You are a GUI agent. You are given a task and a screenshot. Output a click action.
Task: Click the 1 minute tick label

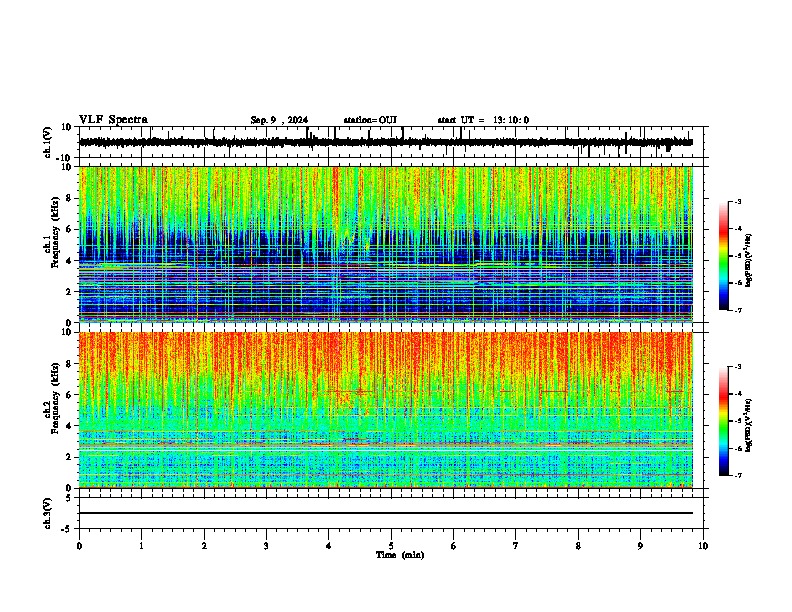point(141,546)
